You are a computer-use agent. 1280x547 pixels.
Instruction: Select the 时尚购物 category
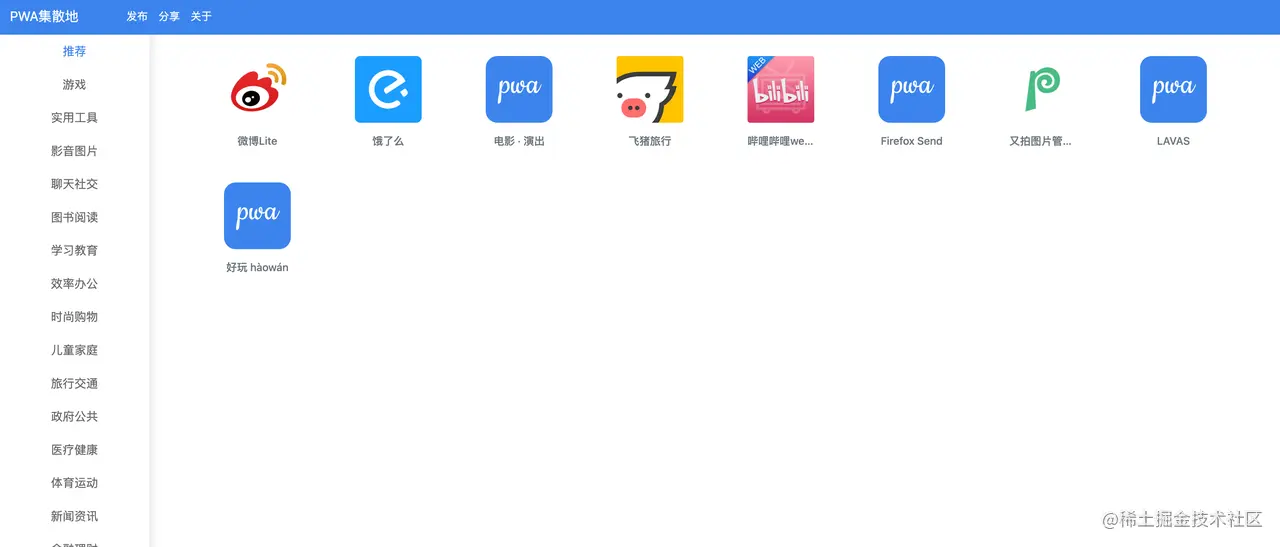point(74,317)
